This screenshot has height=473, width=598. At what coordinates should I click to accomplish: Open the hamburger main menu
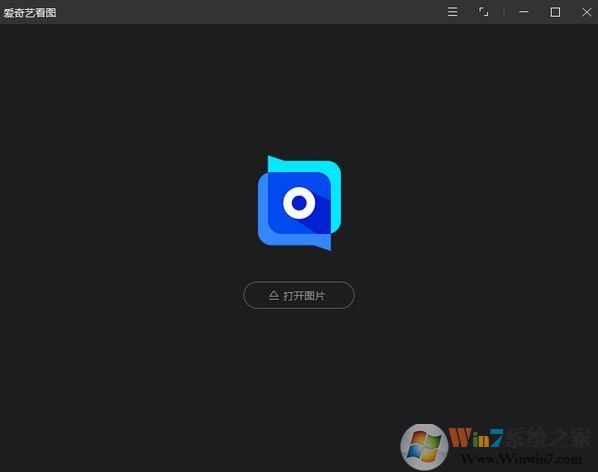[x=452, y=12]
